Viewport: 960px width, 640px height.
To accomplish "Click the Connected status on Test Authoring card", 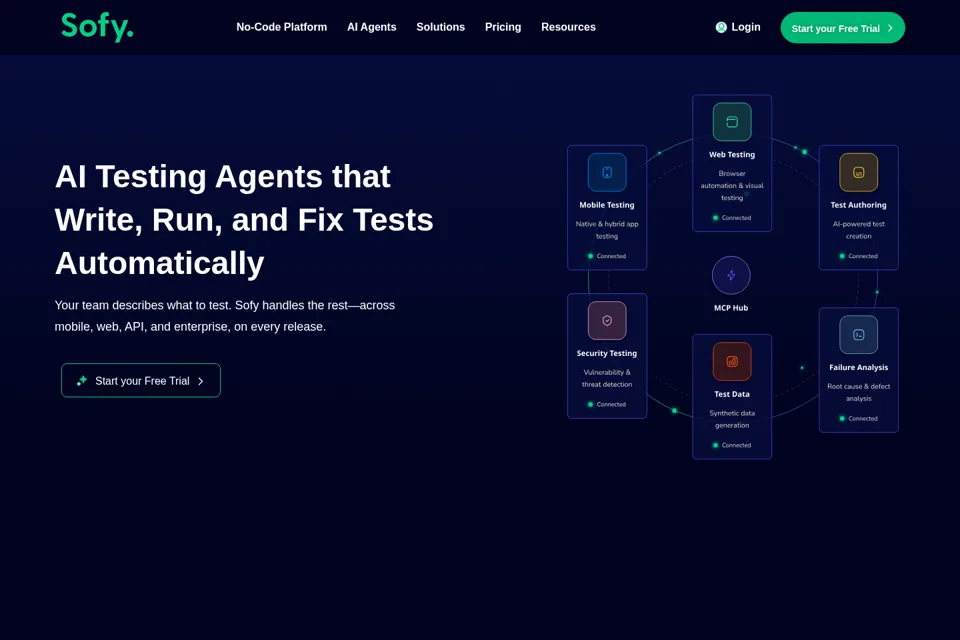I will point(858,256).
